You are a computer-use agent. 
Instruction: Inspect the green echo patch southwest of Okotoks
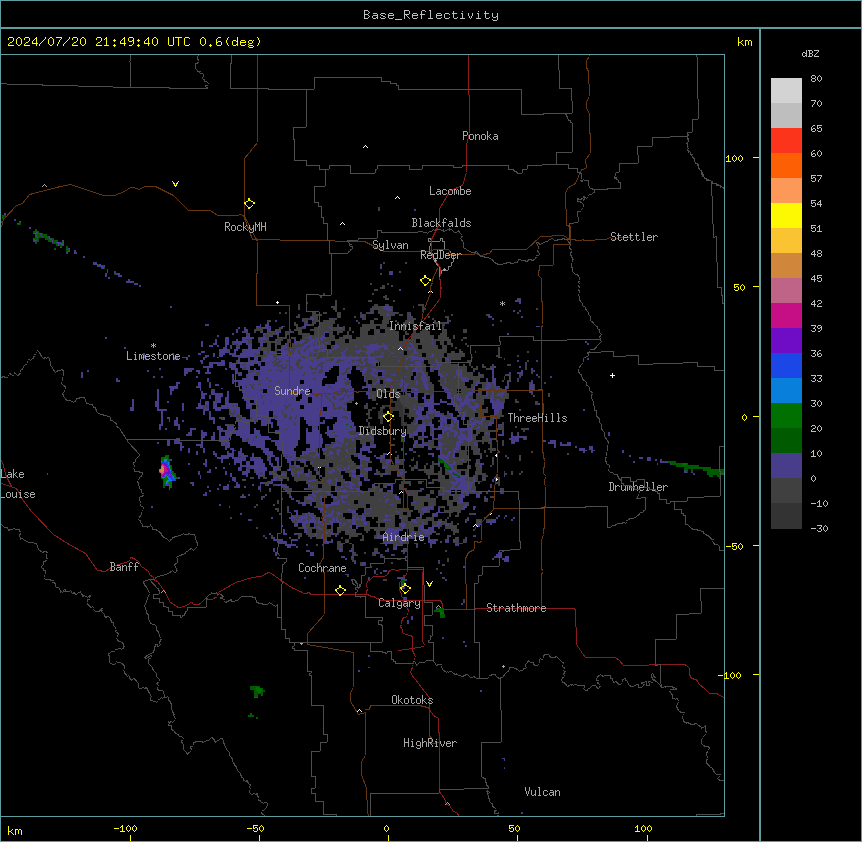coord(257,691)
